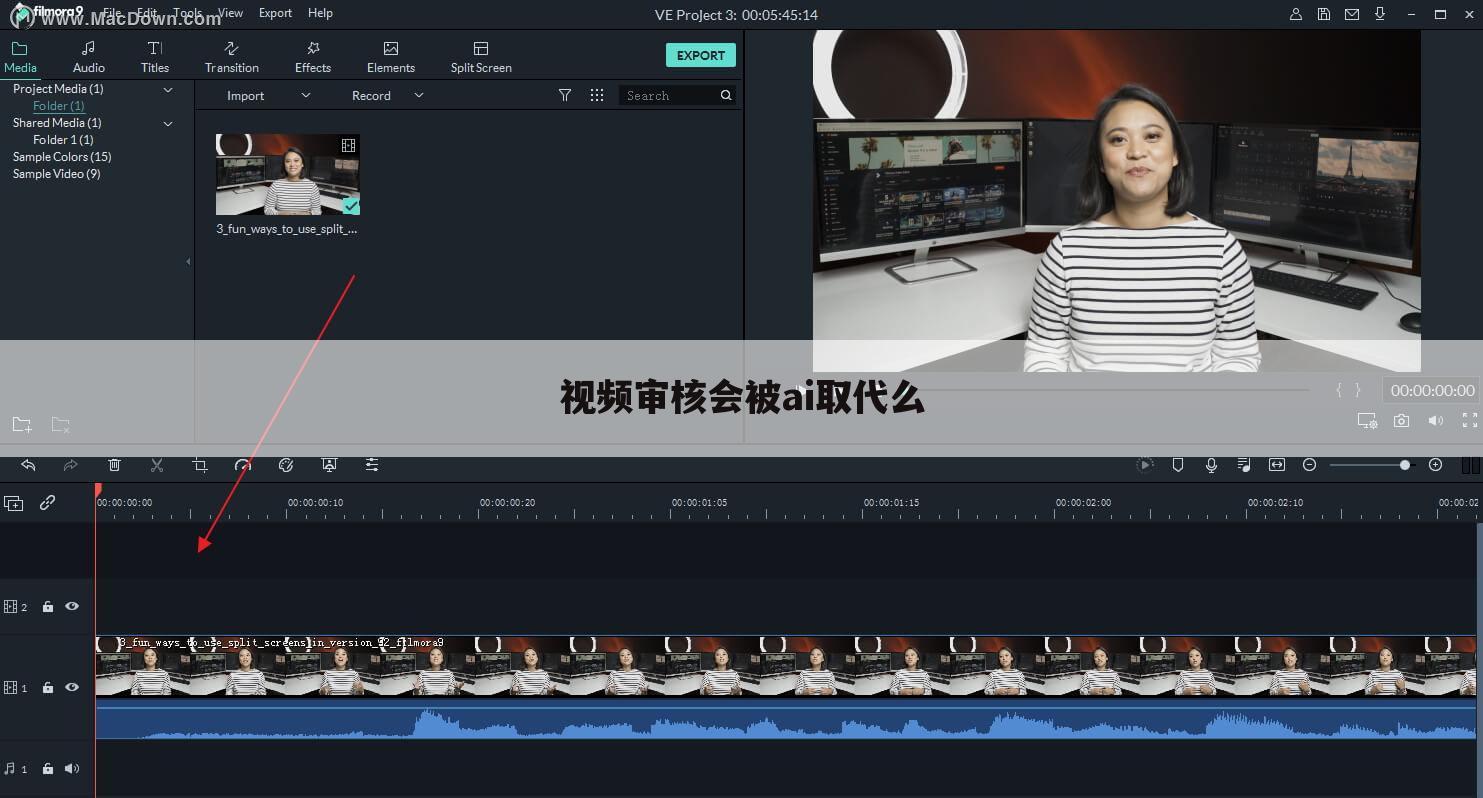Change media view with grid dots icon
This screenshot has height=798, width=1483.
tap(597, 95)
